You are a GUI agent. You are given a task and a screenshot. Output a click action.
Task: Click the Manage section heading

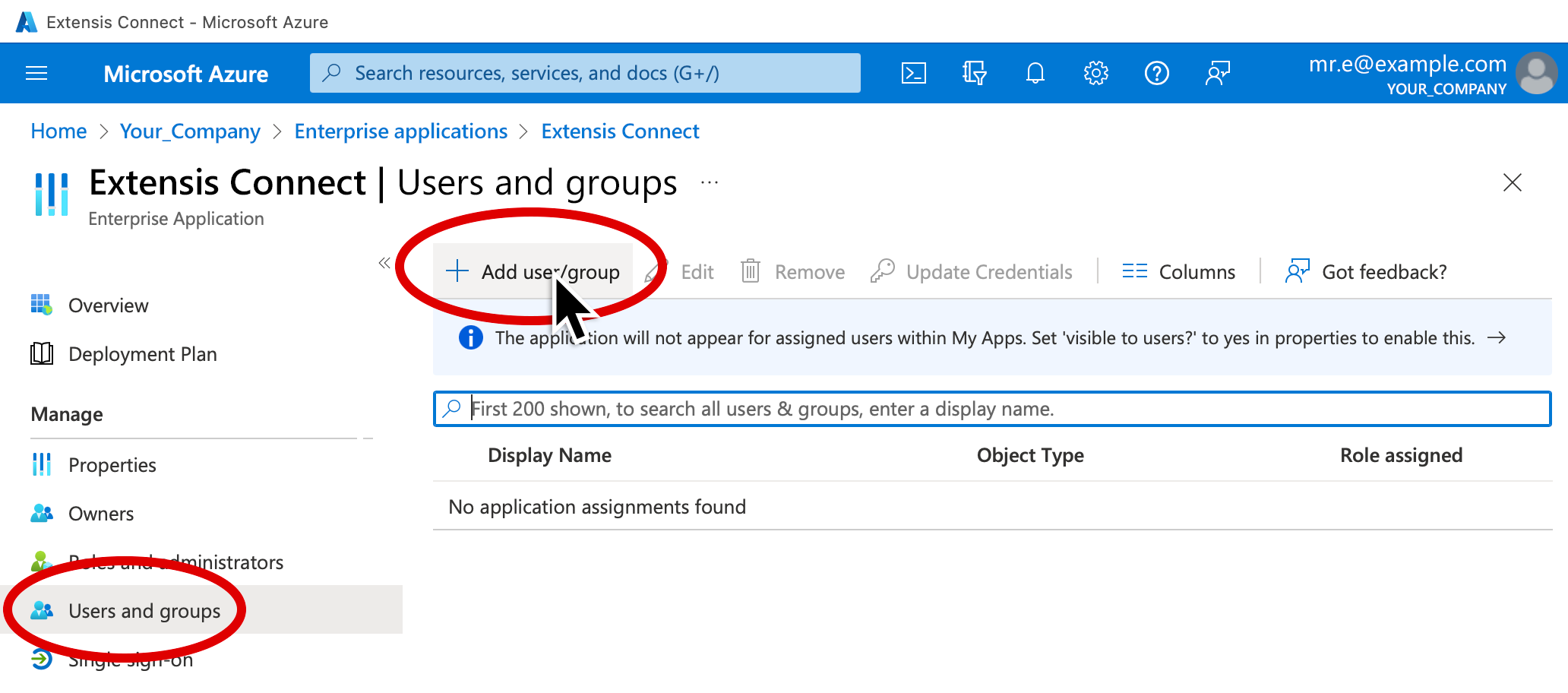(x=67, y=414)
